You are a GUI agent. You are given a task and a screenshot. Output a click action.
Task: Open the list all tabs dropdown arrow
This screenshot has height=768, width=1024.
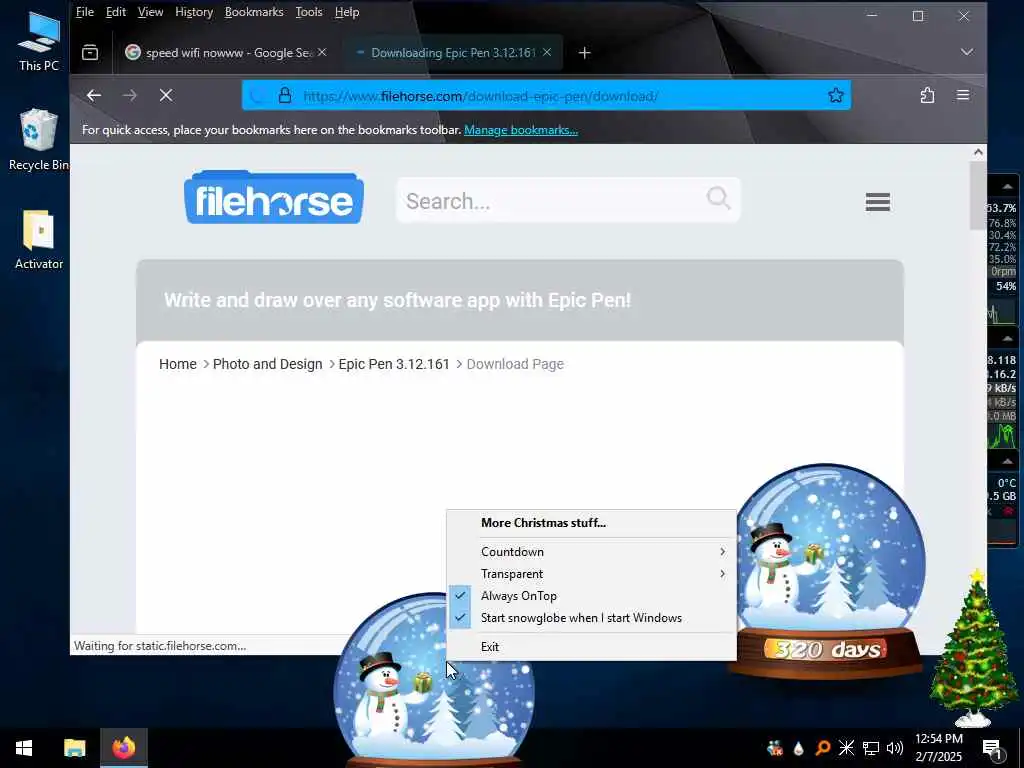click(967, 52)
